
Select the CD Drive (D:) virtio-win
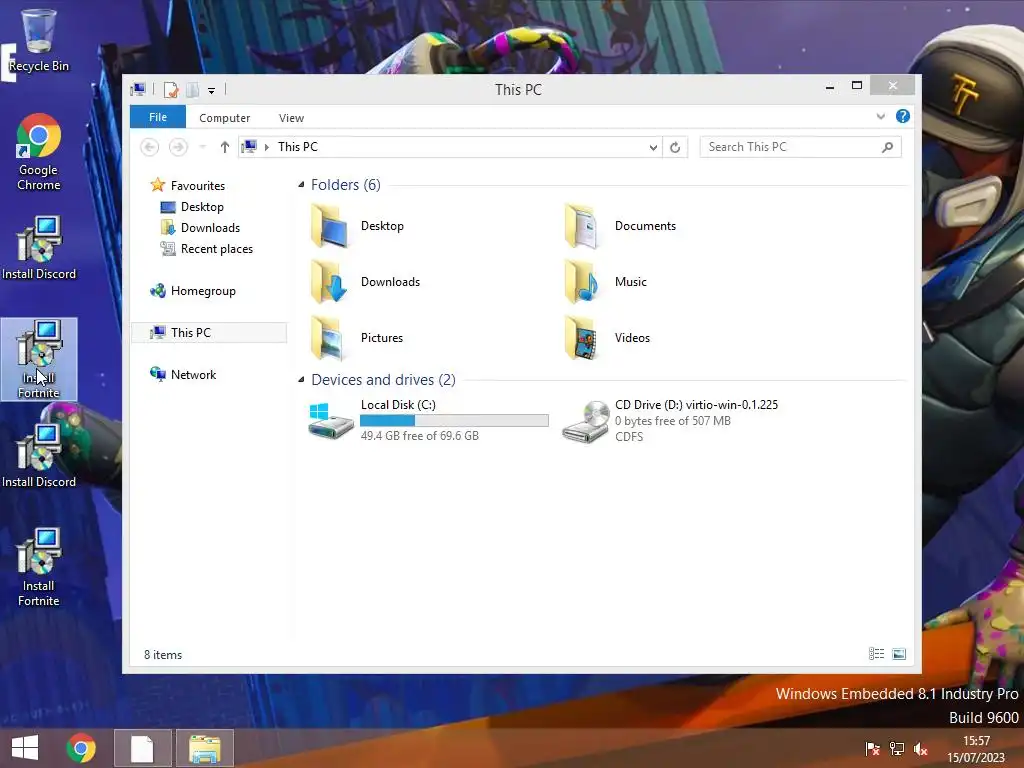(x=671, y=421)
